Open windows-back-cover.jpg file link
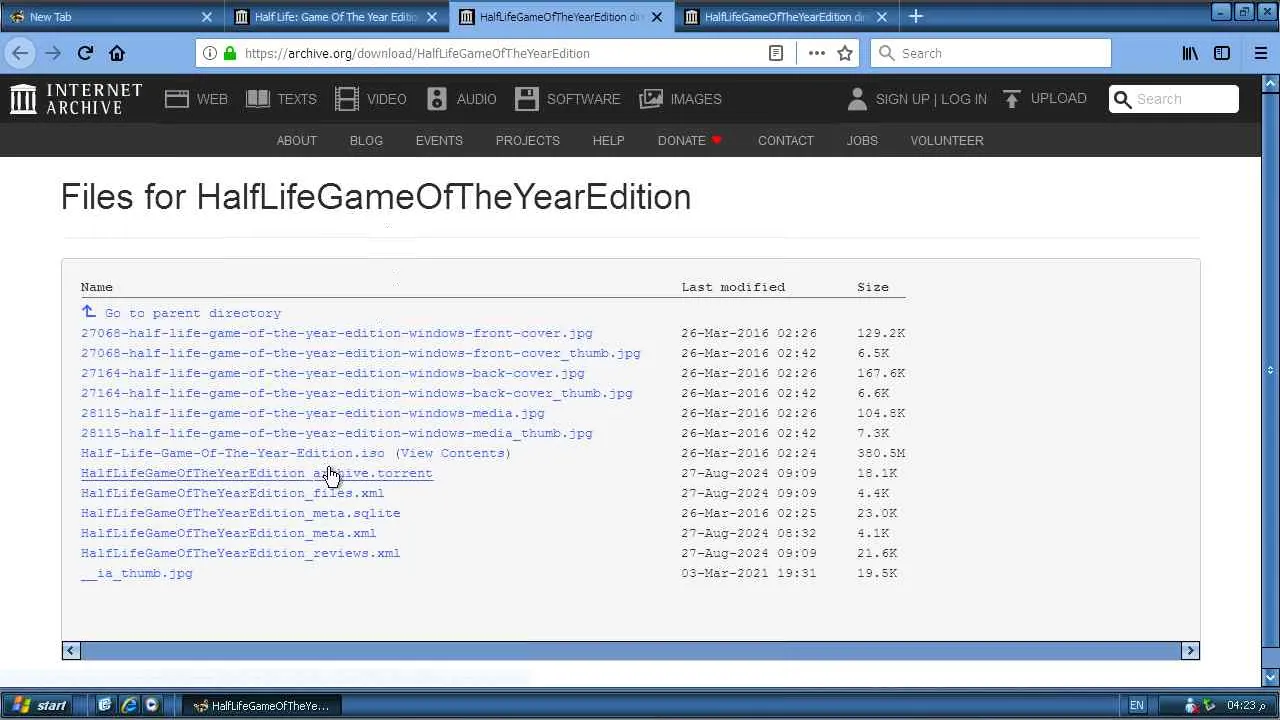1280x720 pixels. click(x=333, y=373)
